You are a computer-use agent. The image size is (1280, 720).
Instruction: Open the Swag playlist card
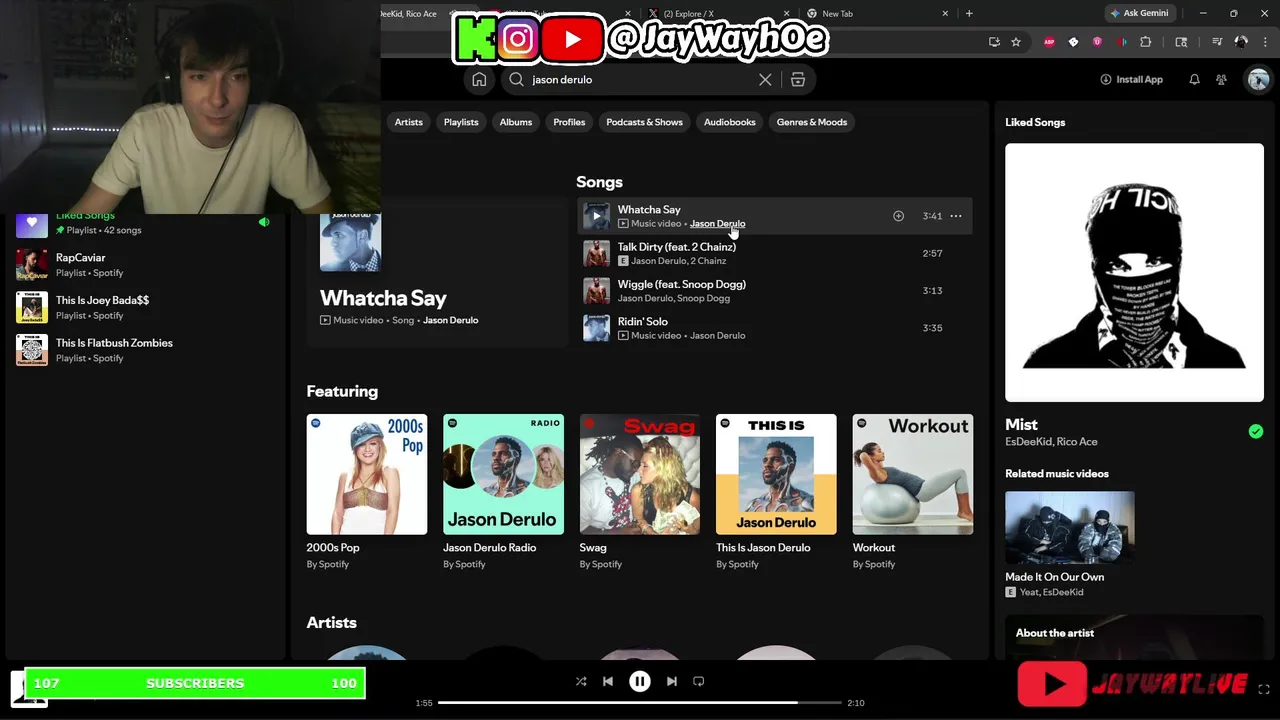640,492
